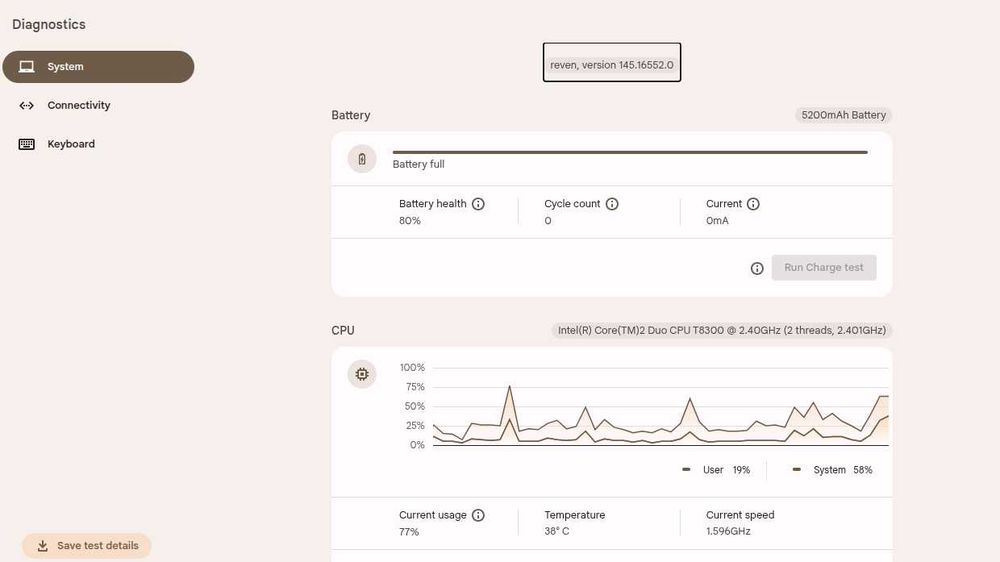Click the Connectivity arrows icon

(x=27, y=106)
